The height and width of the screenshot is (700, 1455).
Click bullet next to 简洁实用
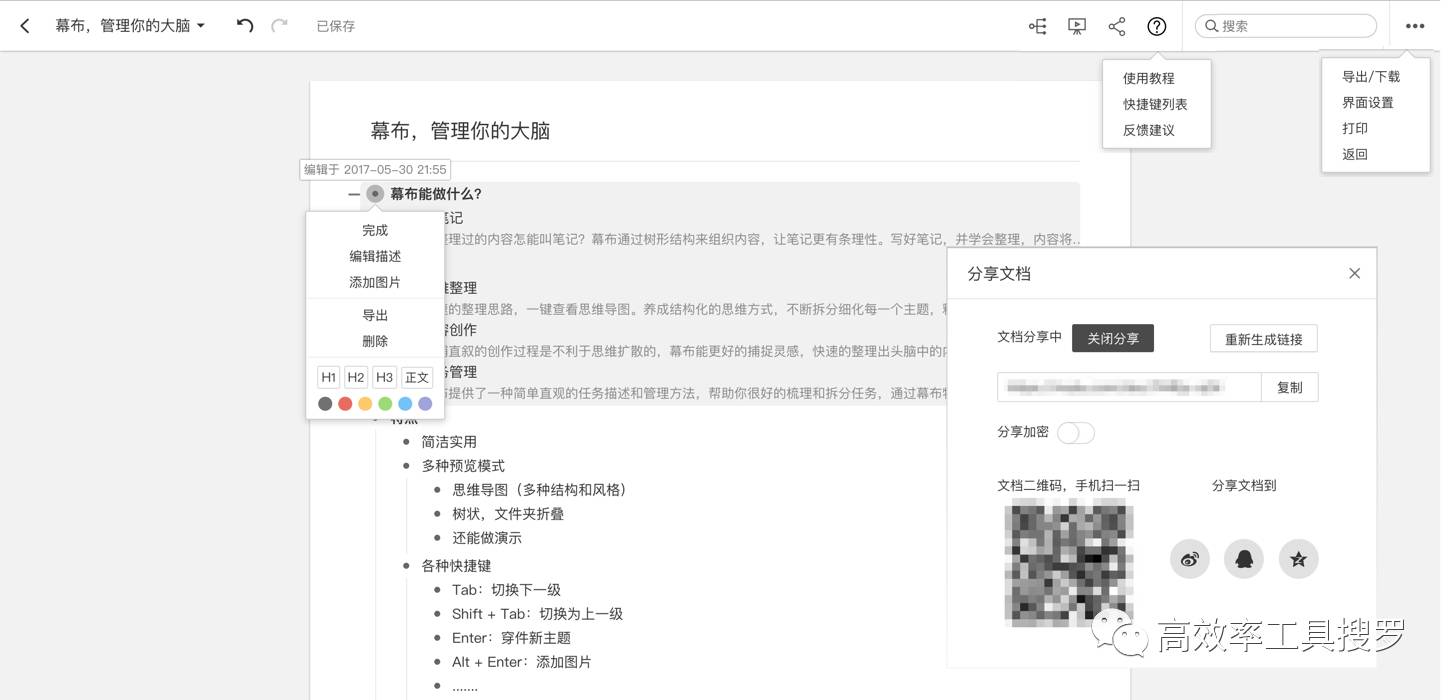coord(406,441)
